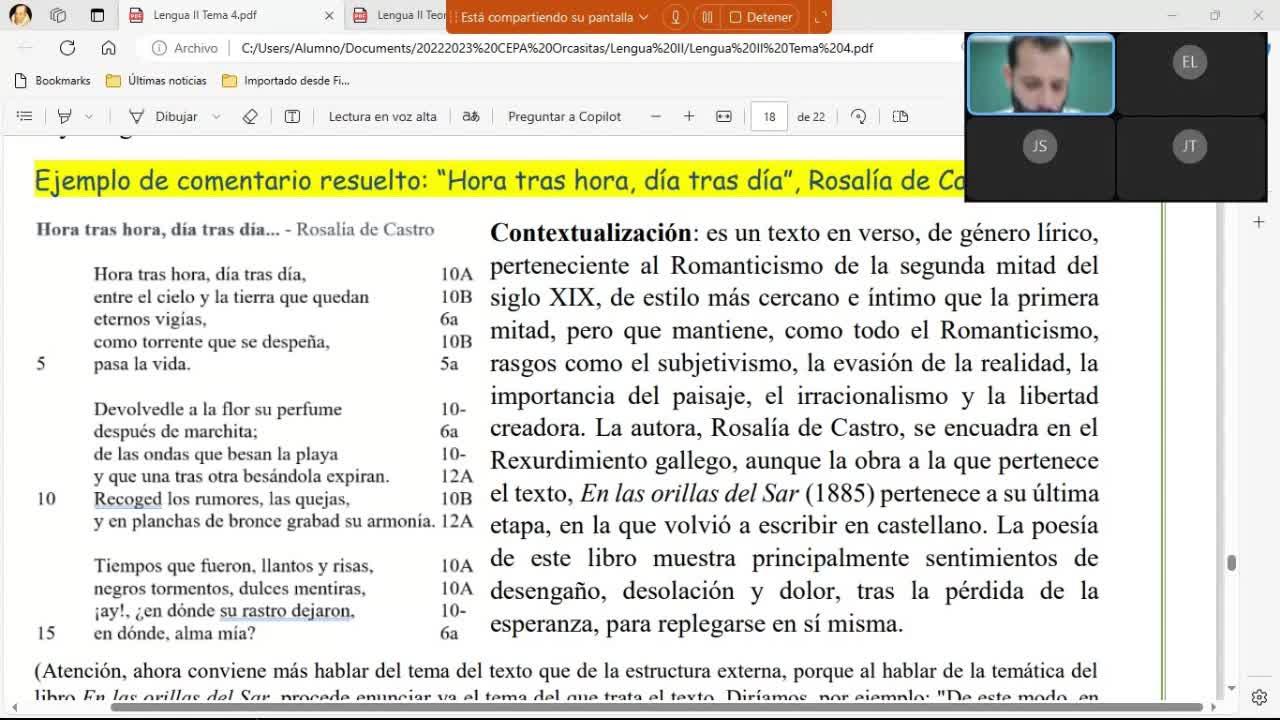Viewport: 1280px width, 720px height.
Task: Click the line number 10 beside the poem
Action: point(46,499)
